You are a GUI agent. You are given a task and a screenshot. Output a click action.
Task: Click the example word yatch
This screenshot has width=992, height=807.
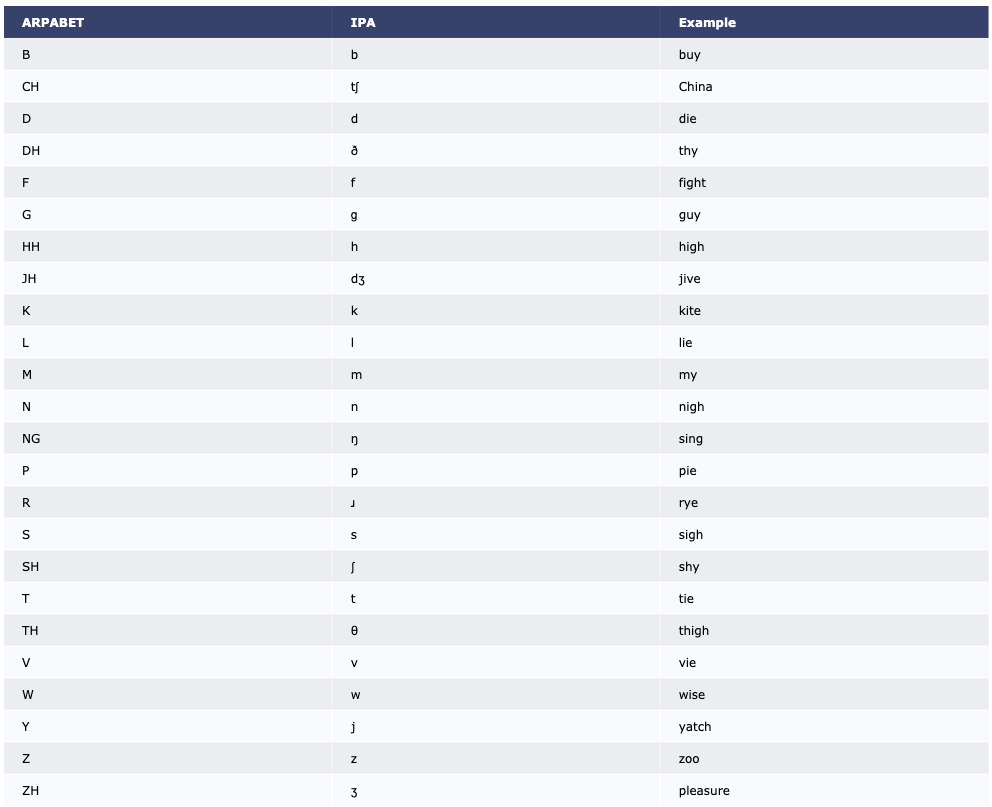(694, 727)
